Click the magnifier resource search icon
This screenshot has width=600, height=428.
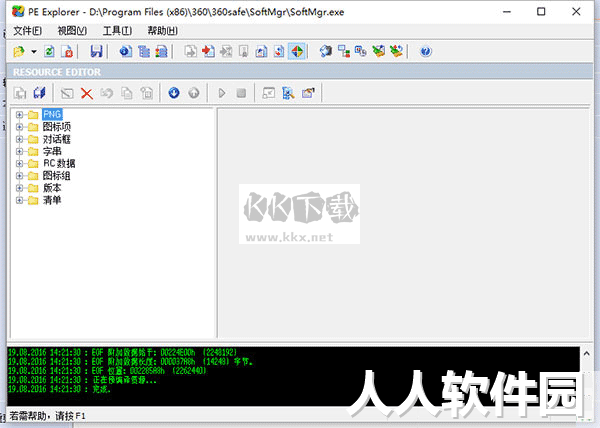288,93
